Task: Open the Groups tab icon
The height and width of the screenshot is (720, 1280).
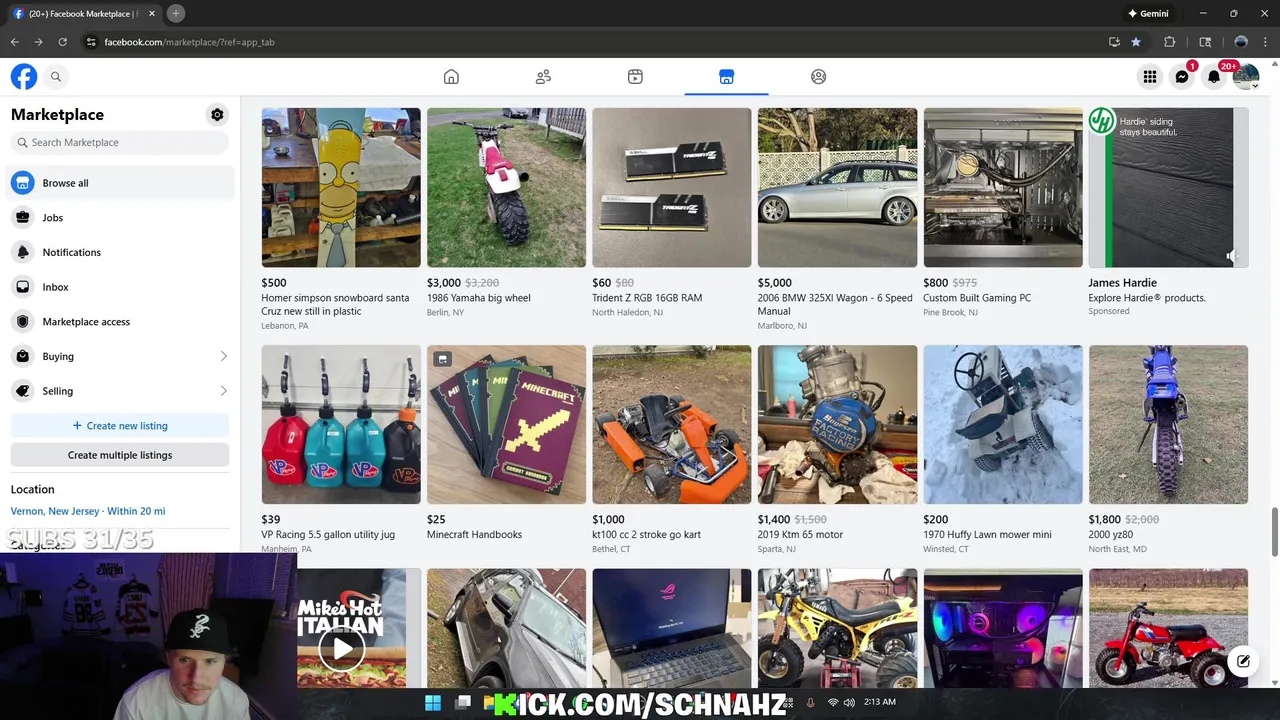Action: [x=819, y=76]
